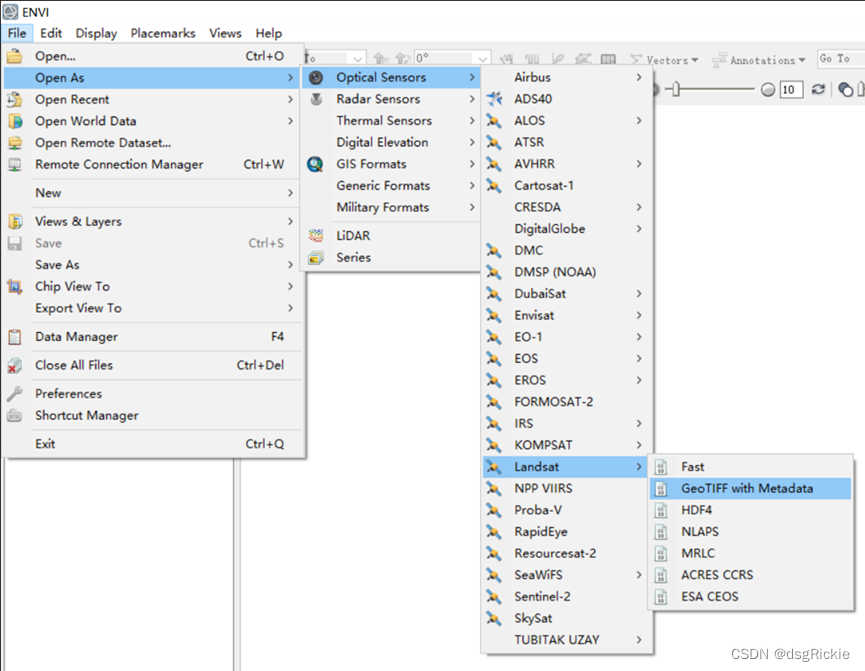
Task: Click the ADS40 airplane icon
Action: coord(494,99)
